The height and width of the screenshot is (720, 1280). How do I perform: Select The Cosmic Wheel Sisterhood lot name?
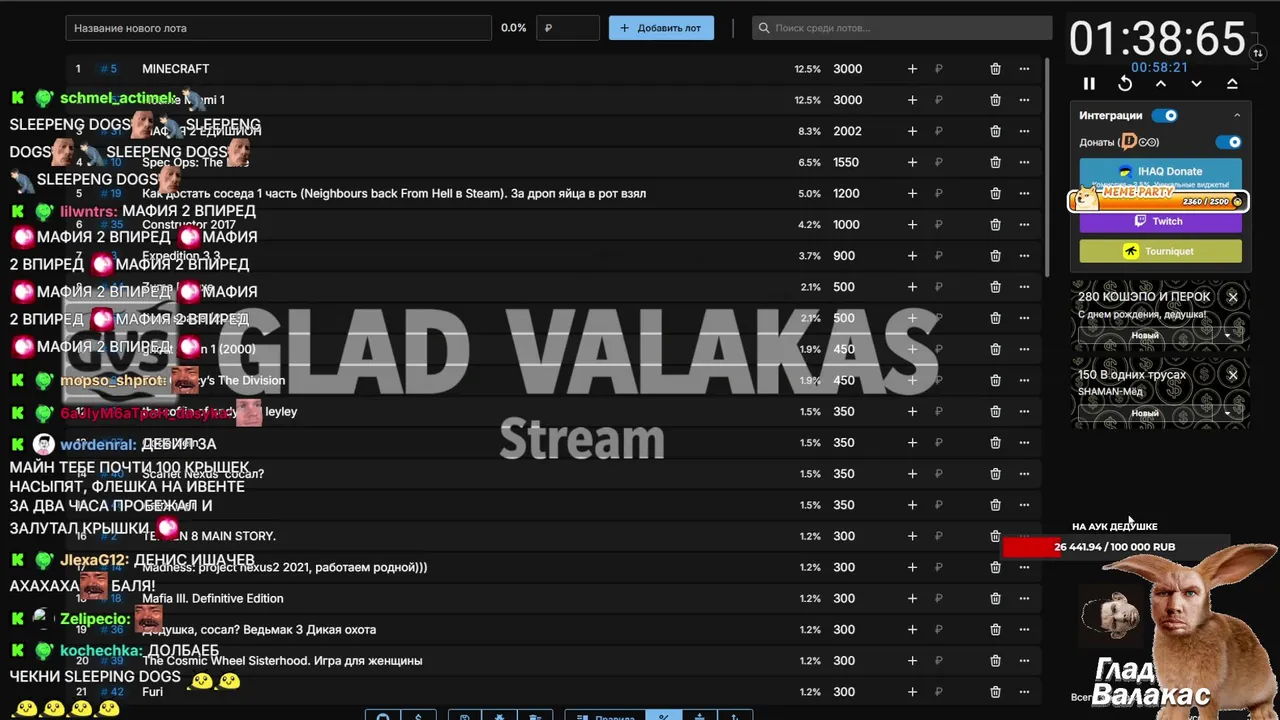[x=282, y=661]
